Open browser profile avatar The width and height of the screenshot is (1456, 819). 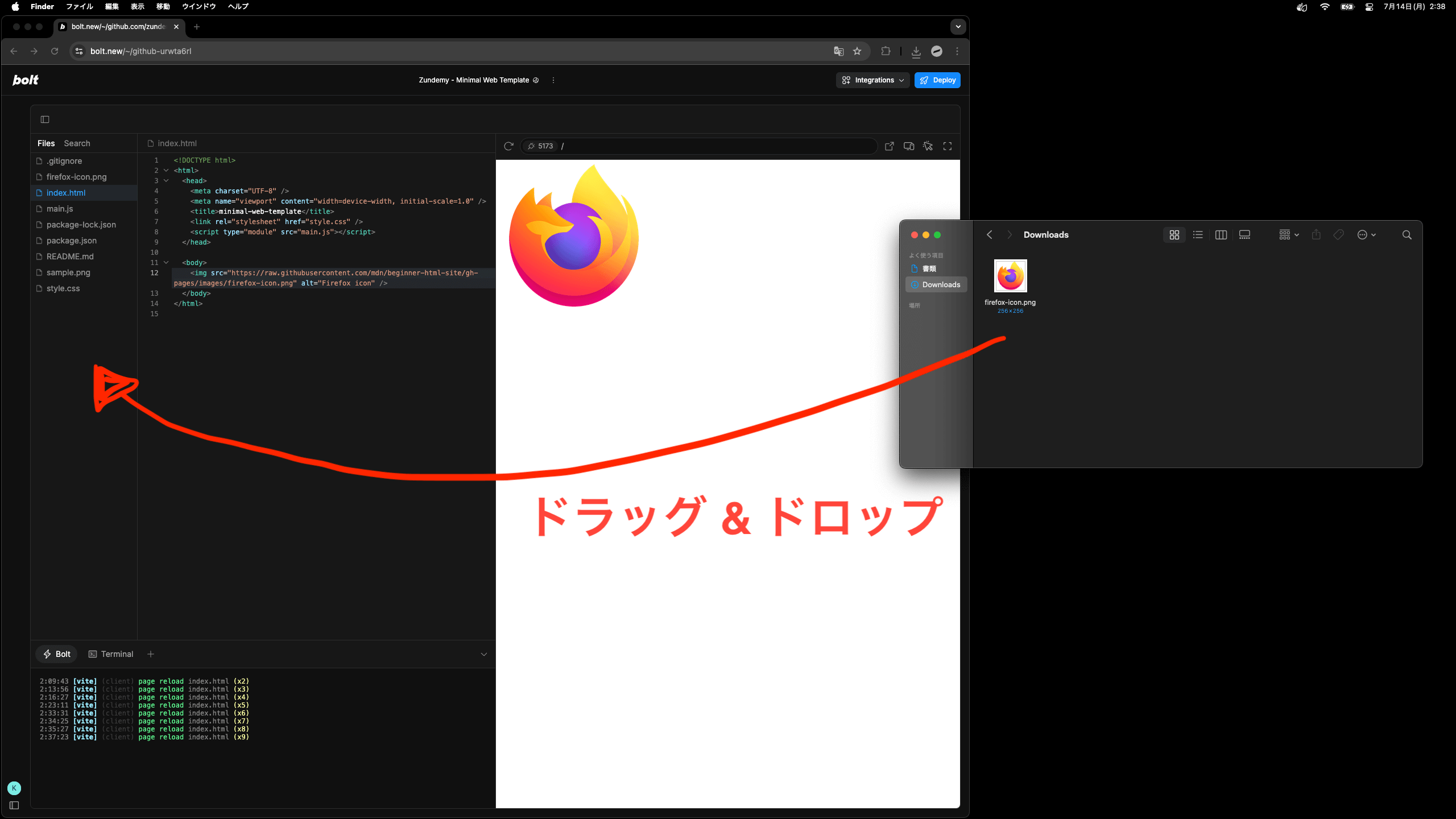937,51
